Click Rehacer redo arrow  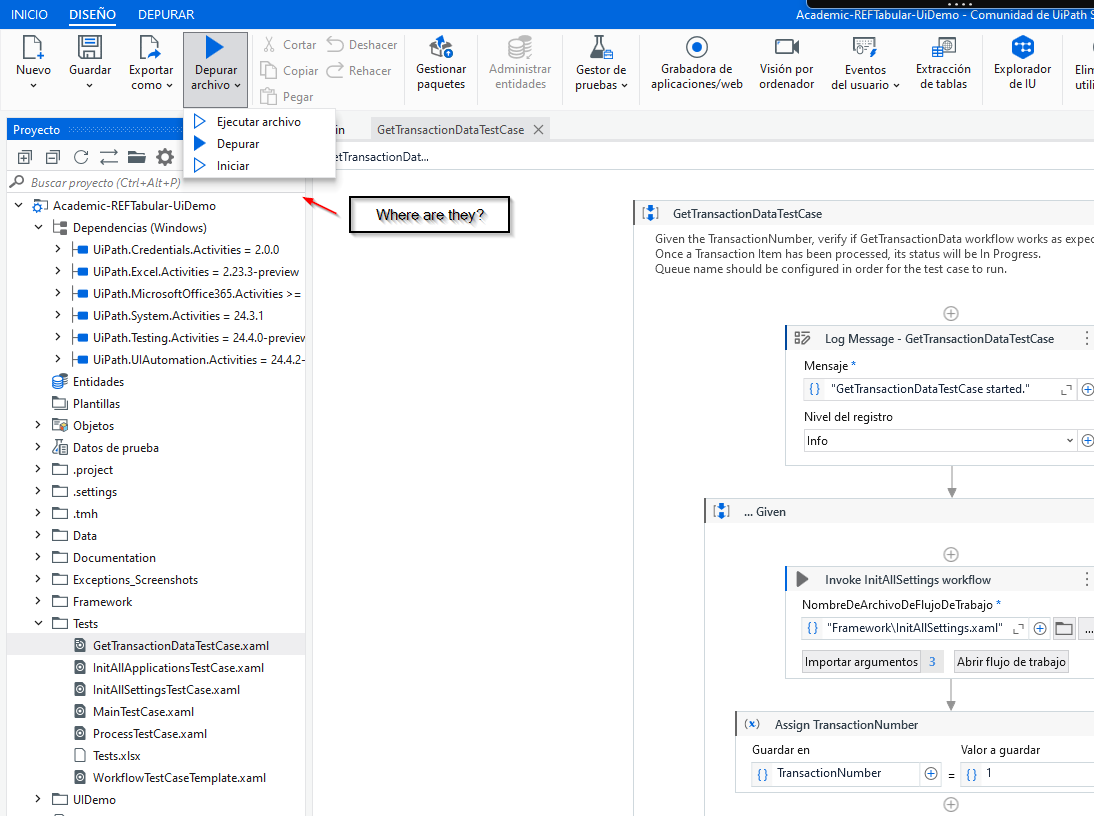coord(336,70)
